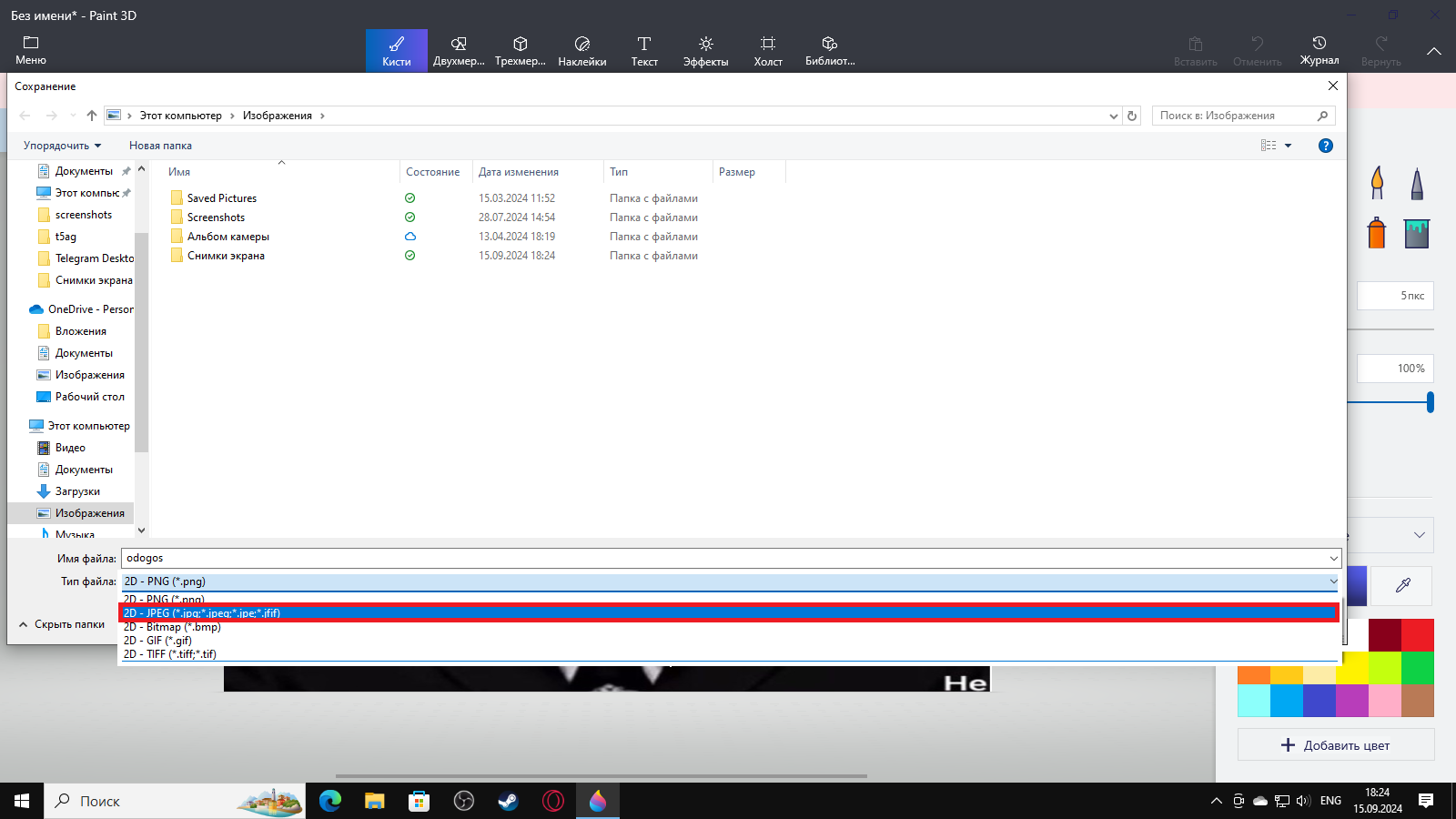This screenshot has width=1456, height=819.
Task: Pick the teal fill bucket tool
Action: (x=1417, y=233)
